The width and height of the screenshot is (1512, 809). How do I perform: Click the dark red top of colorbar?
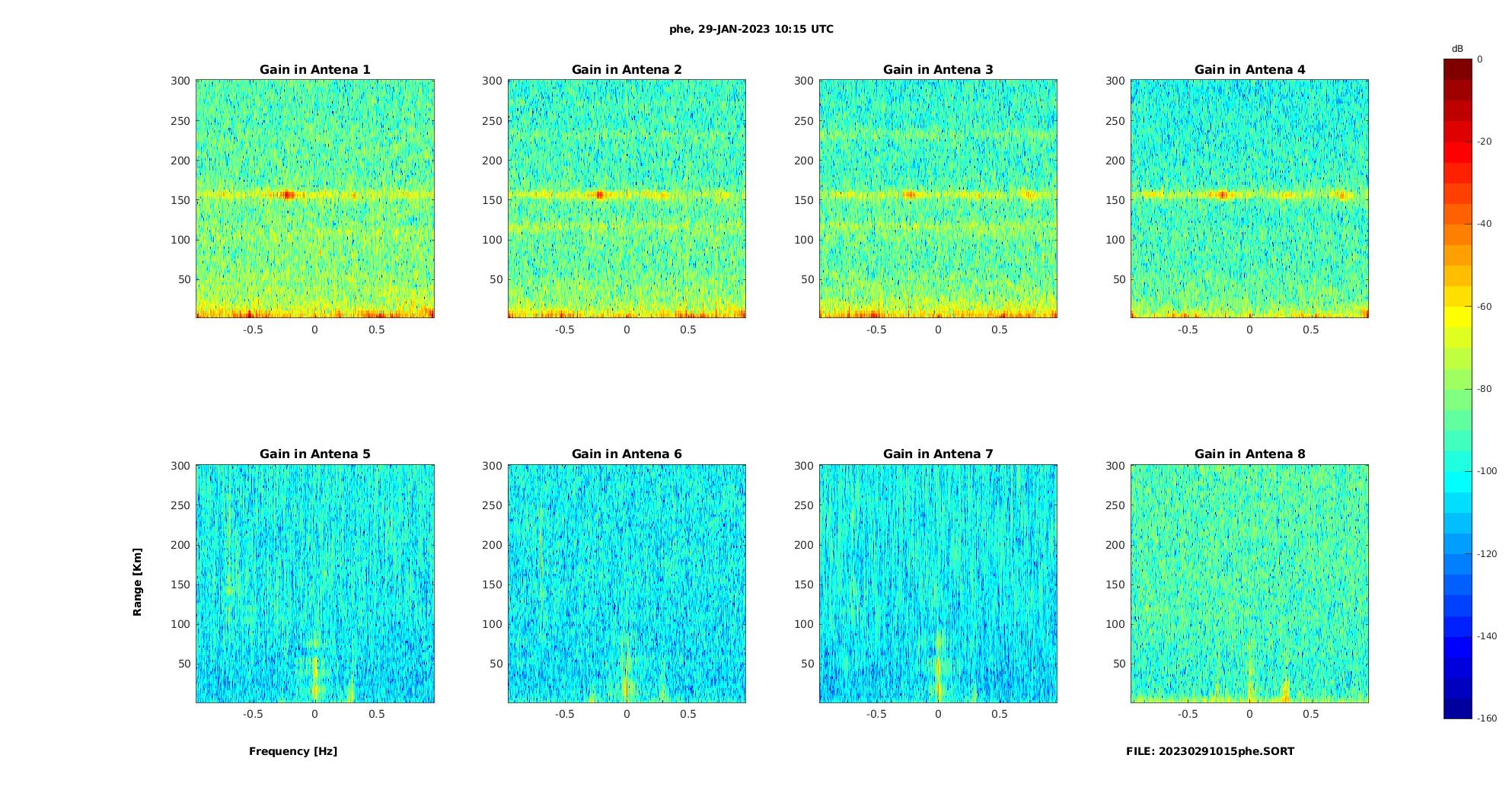[1458, 68]
